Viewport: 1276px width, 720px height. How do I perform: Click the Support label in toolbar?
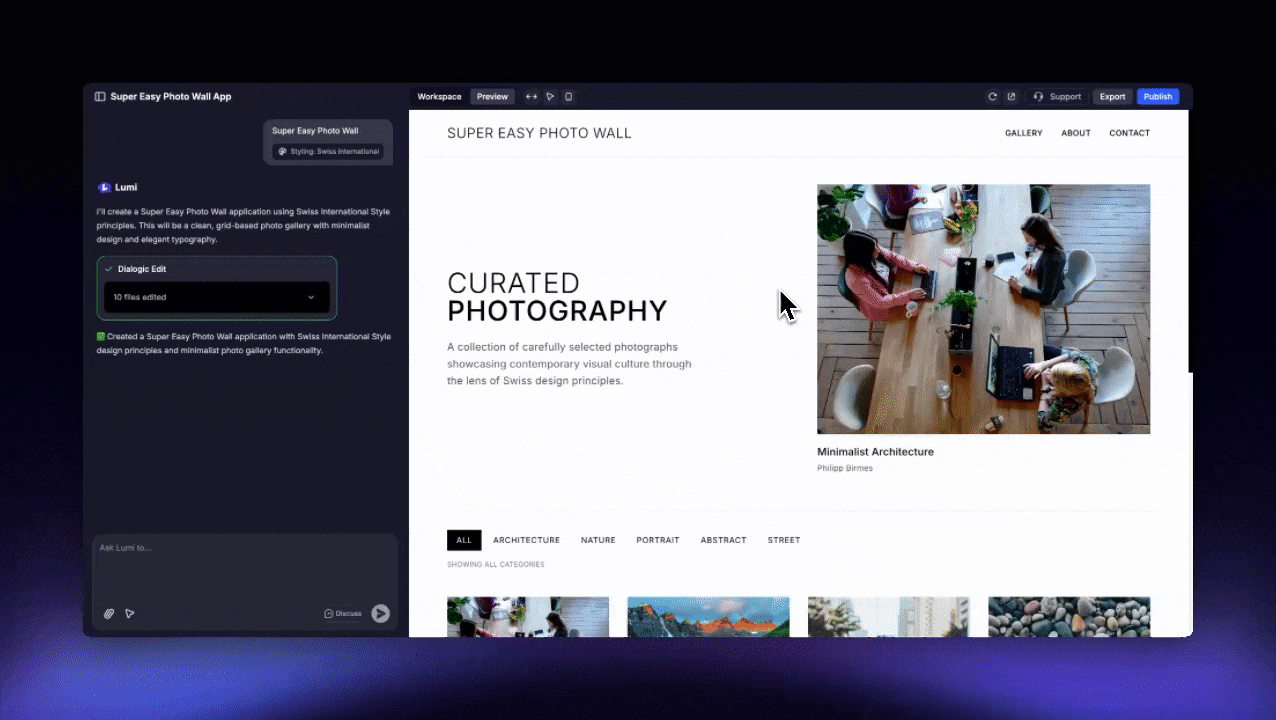pyautogui.click(x=1065, y=97)
